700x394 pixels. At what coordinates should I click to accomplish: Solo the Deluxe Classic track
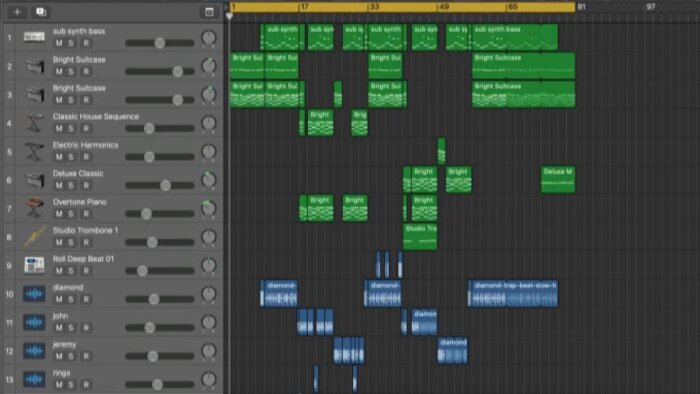(71, 186)
